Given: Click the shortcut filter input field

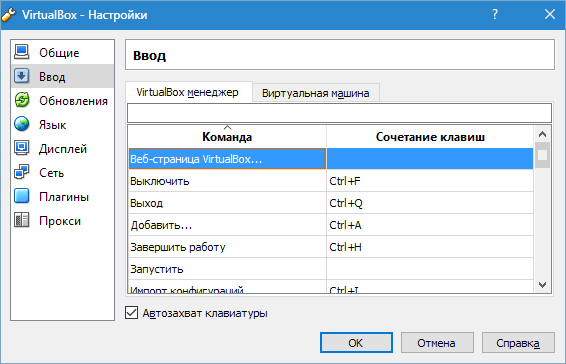Looking at the screenshot, I should (x=339, y=113).
